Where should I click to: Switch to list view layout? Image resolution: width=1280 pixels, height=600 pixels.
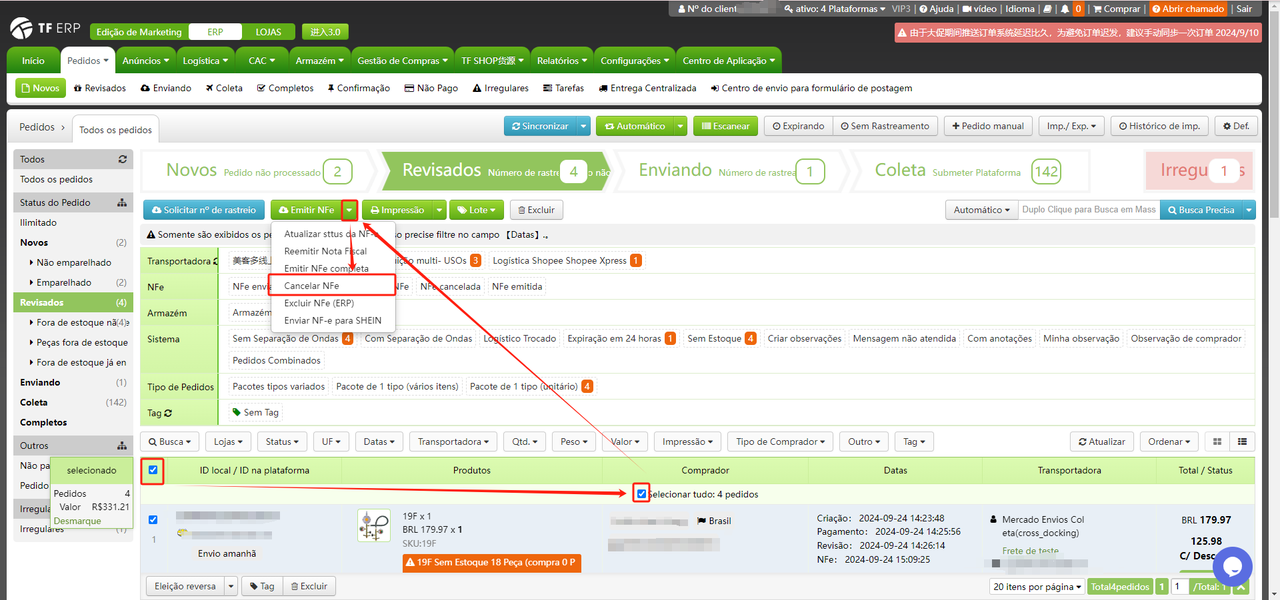1243,441
